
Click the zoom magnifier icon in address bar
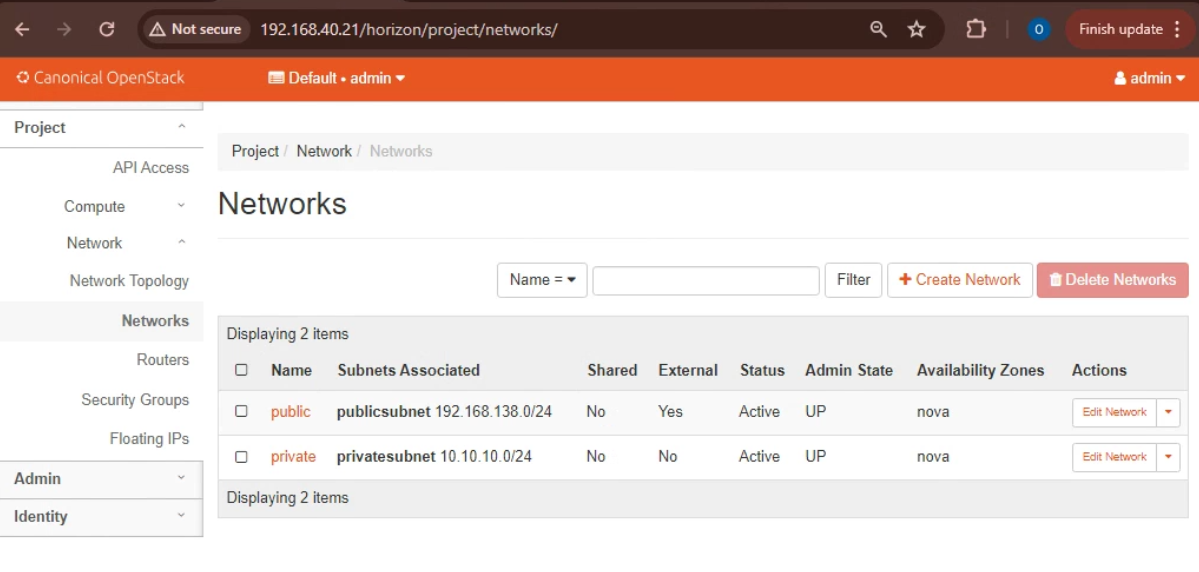[878, 30]
